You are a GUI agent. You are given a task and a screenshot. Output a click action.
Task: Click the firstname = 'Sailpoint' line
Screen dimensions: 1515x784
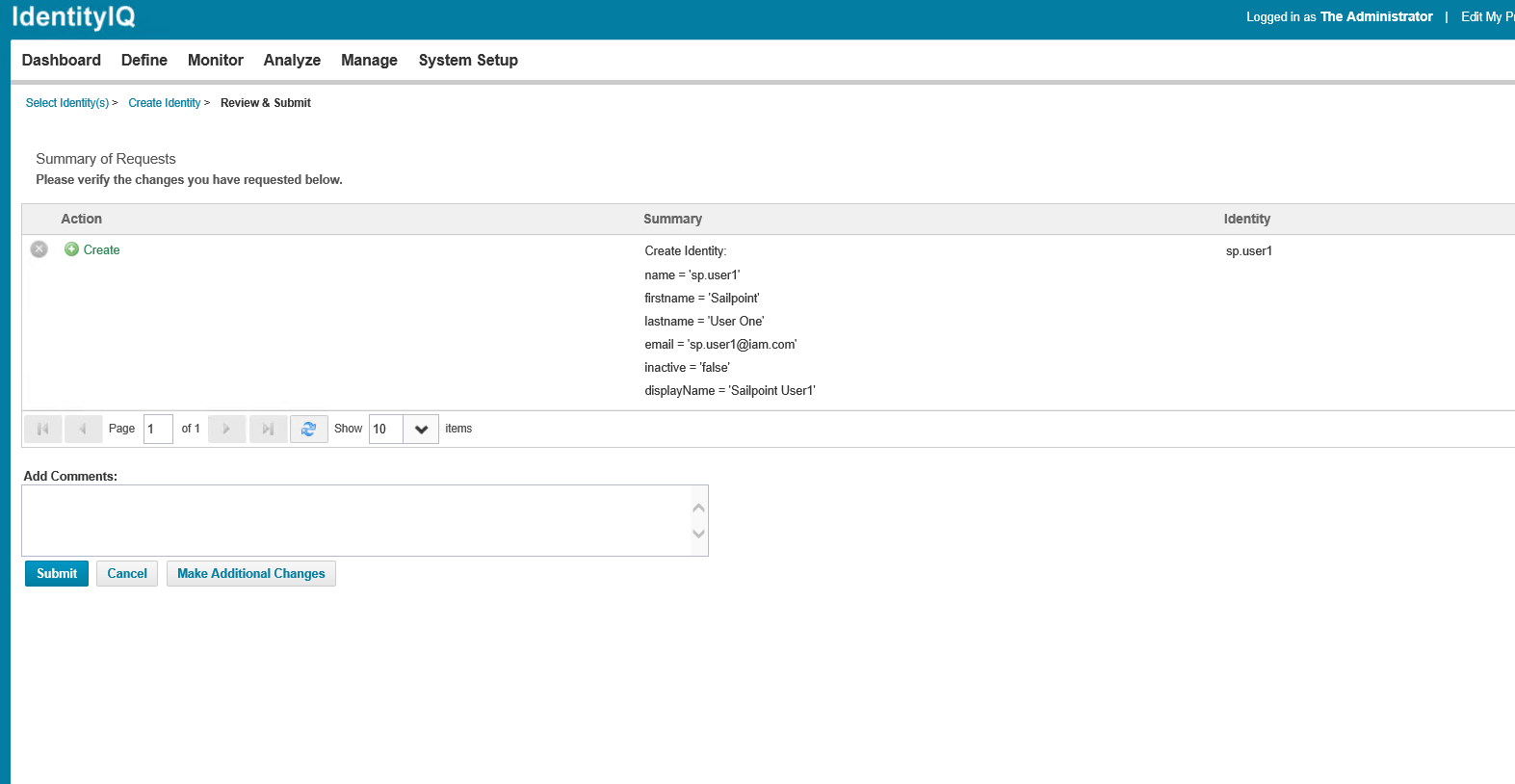(x=702, y=298)
